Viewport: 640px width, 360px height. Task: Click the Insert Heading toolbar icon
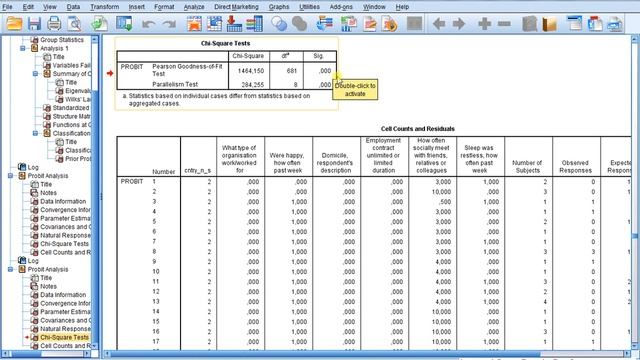point(575,24)
